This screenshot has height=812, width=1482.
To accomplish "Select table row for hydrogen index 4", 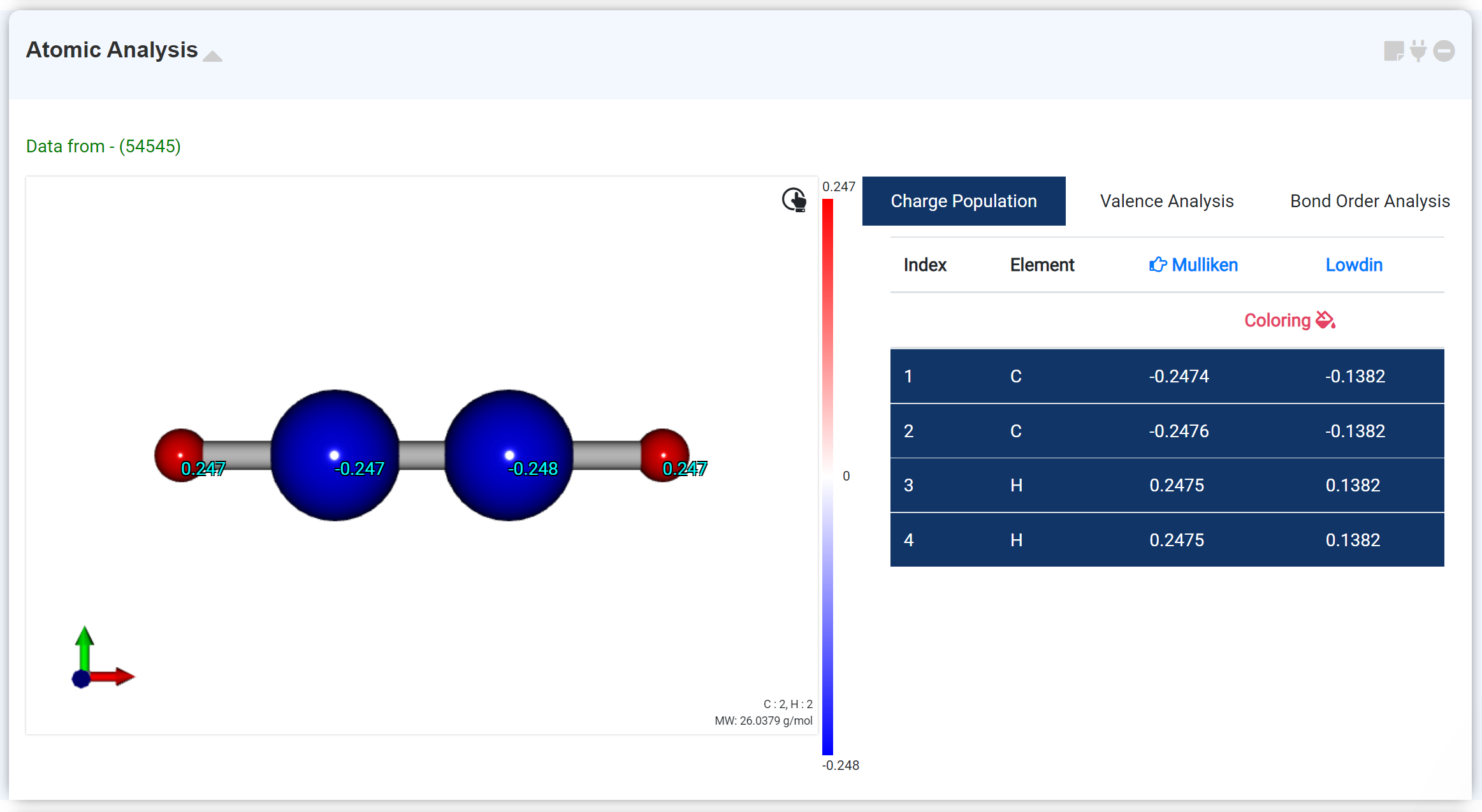I will (x=1166, y=540).
